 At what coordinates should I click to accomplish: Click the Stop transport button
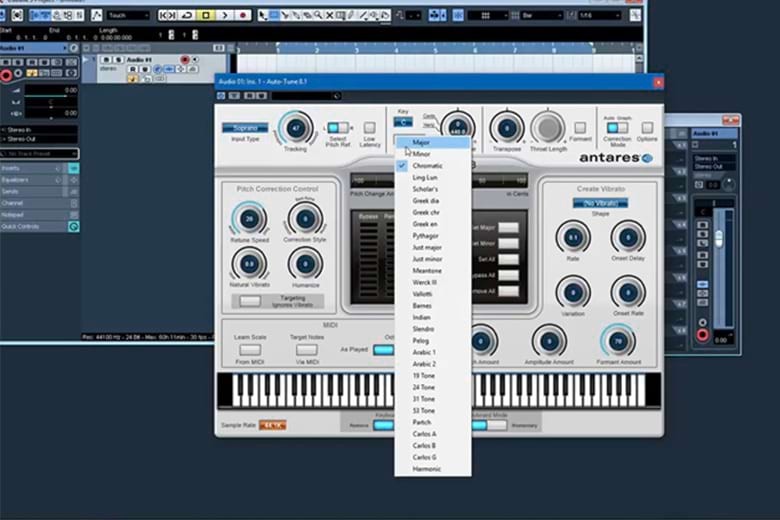205,15
